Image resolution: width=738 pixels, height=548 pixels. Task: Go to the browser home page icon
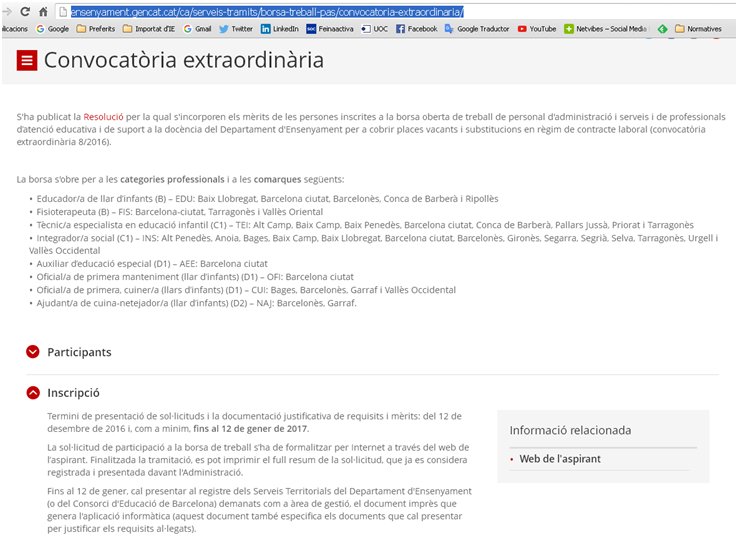[43, 12]
